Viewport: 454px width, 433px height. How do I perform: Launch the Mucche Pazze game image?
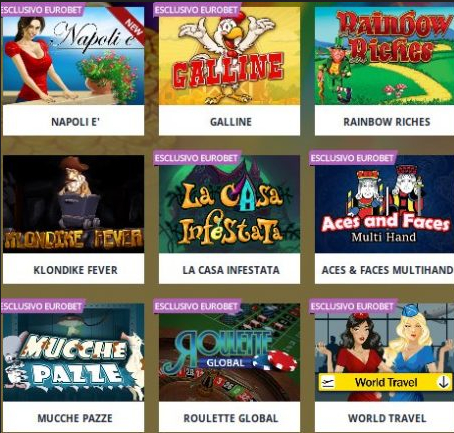[x=73, y=352]
